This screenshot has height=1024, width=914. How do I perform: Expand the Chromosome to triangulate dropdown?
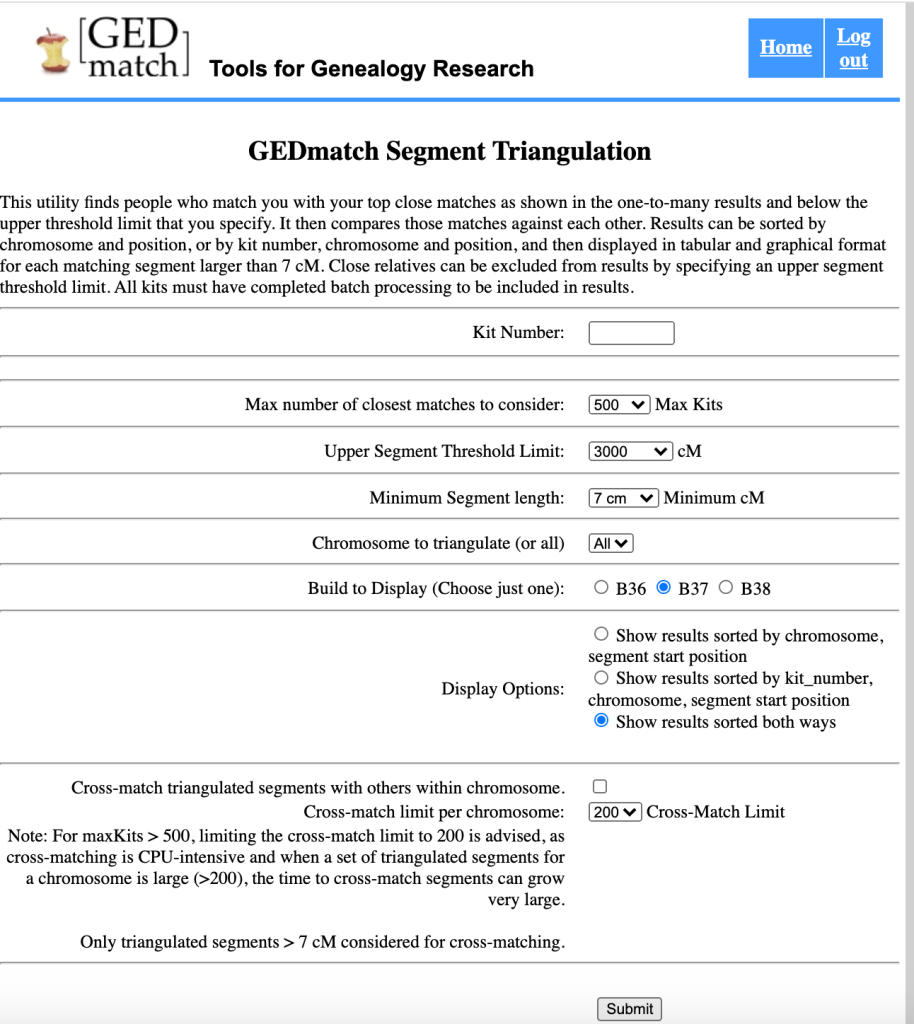611,543
